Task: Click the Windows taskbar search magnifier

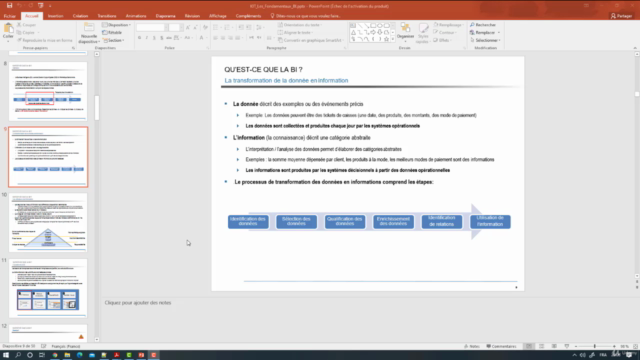Action: tap(18, 355)
